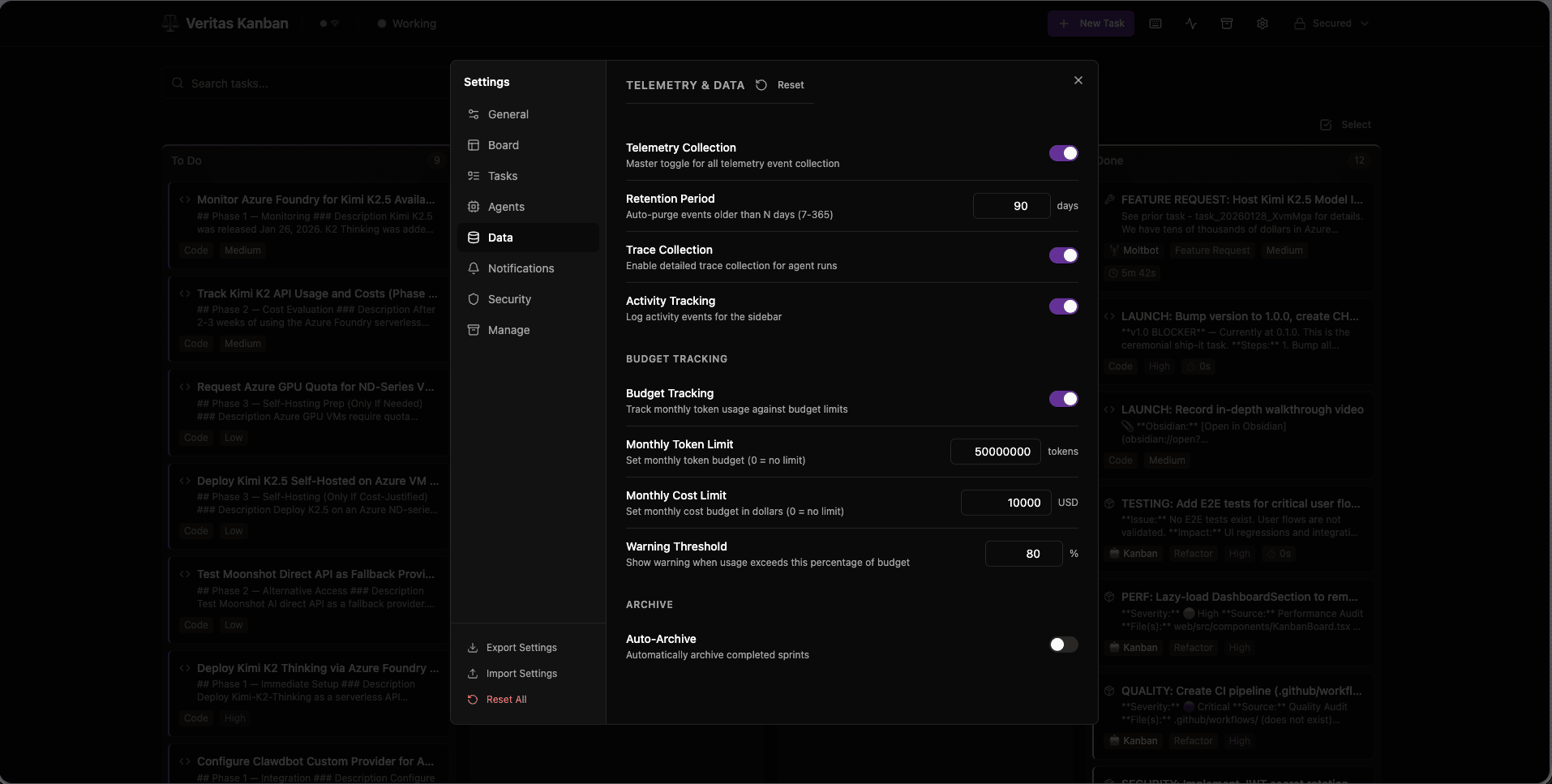Screen dimensions: 1552x784
Task: Click the Reset icon beside Telemetry & Data
Action: pos(761,85)
